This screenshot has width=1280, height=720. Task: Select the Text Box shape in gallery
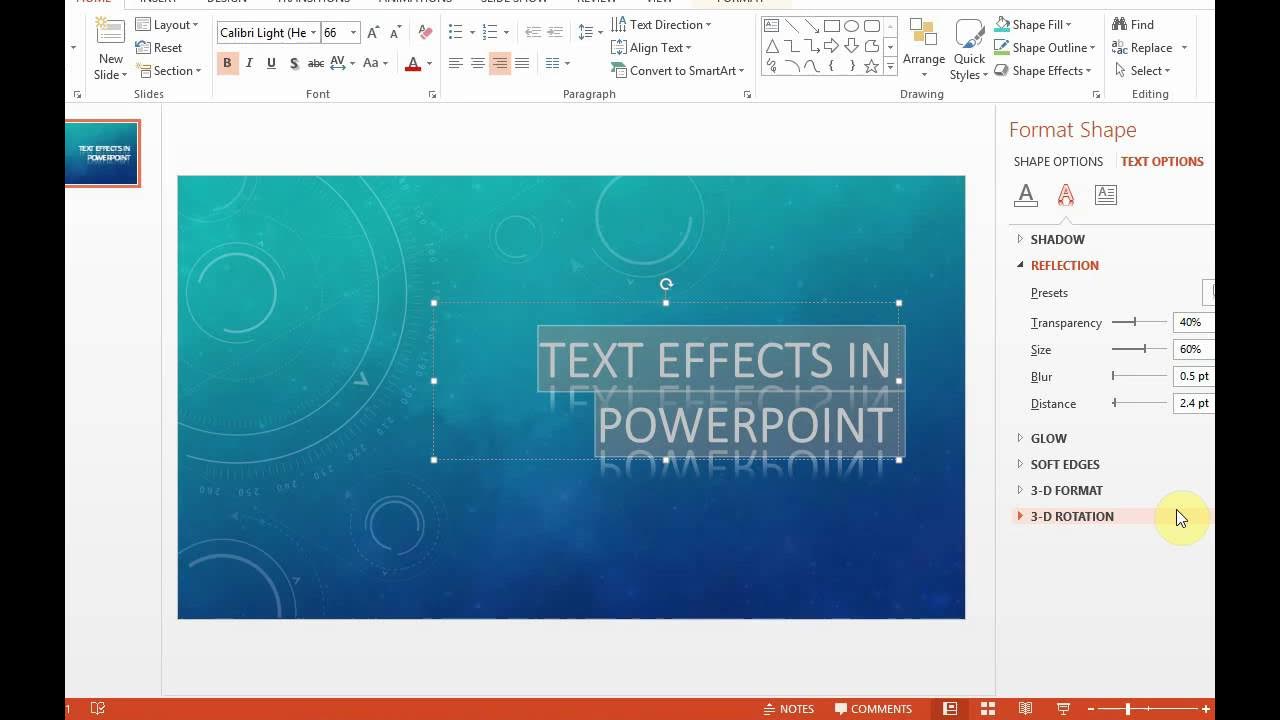tap(771, 26)
